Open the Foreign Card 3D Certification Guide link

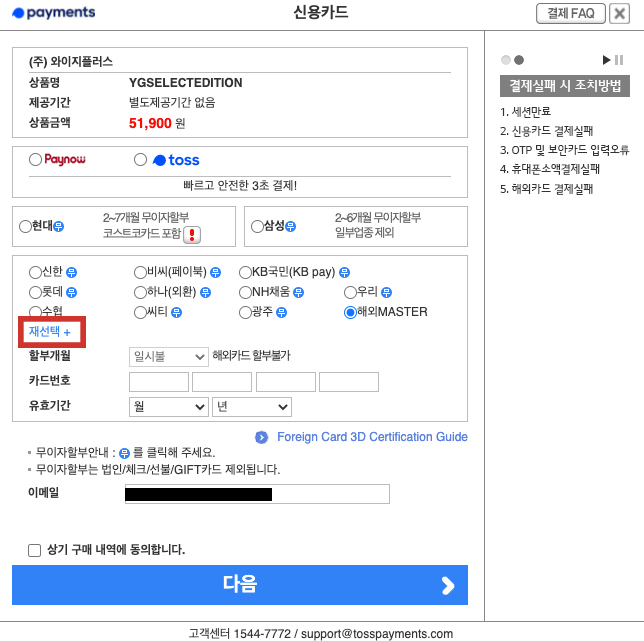(x=372, y=437)
